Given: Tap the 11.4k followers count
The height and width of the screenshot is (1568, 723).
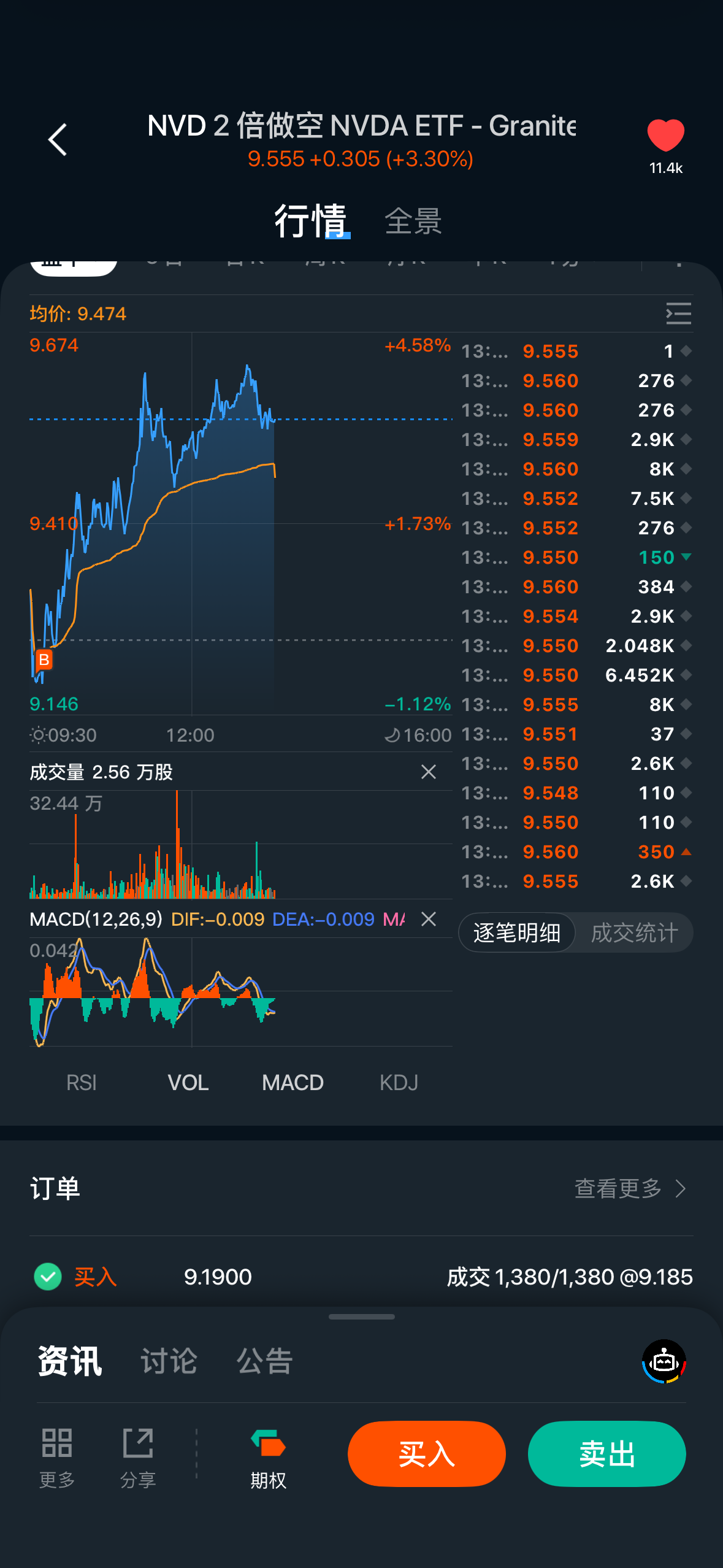Looking at the screenshot, I should [666, 168].
